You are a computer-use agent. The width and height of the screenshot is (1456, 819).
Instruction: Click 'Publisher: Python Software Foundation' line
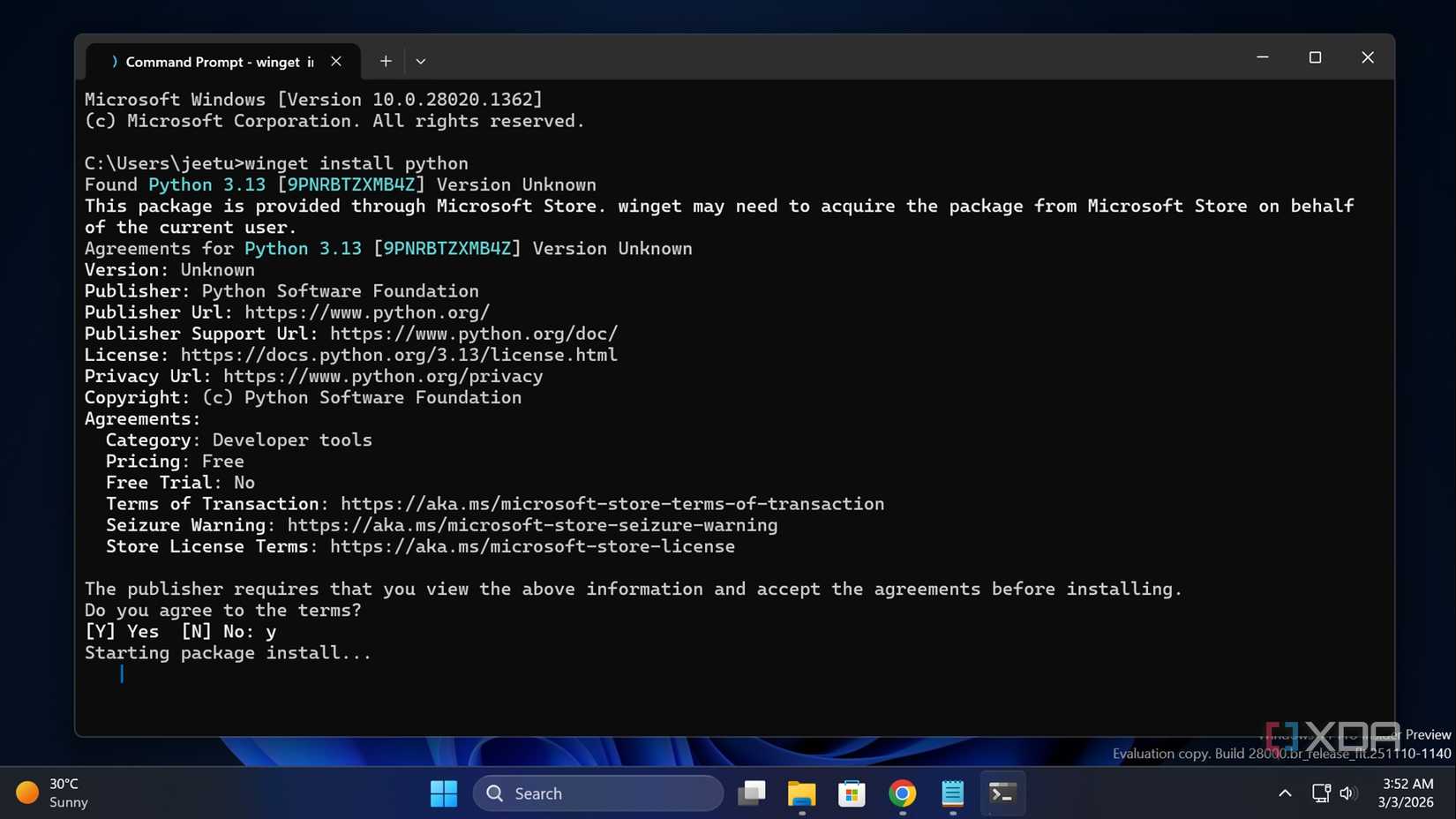(281, 291)
